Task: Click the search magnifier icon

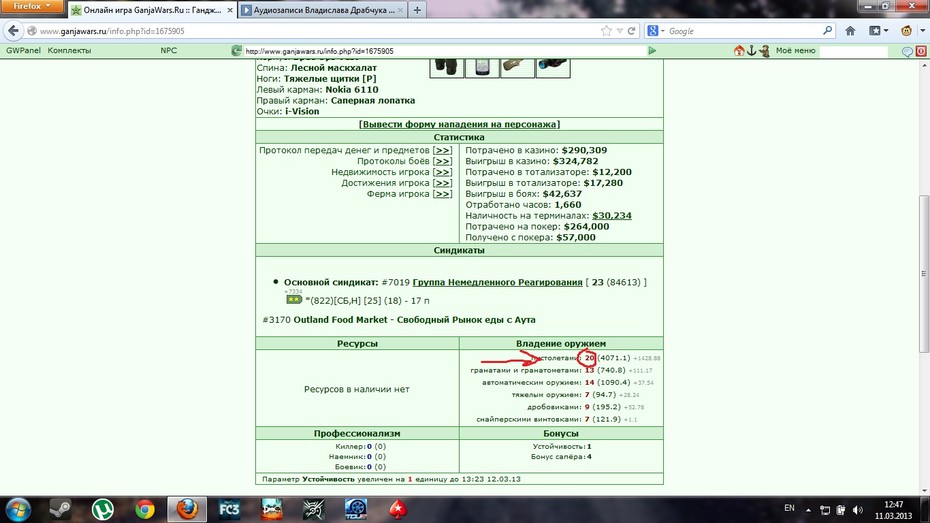Action: click(828, 30)
